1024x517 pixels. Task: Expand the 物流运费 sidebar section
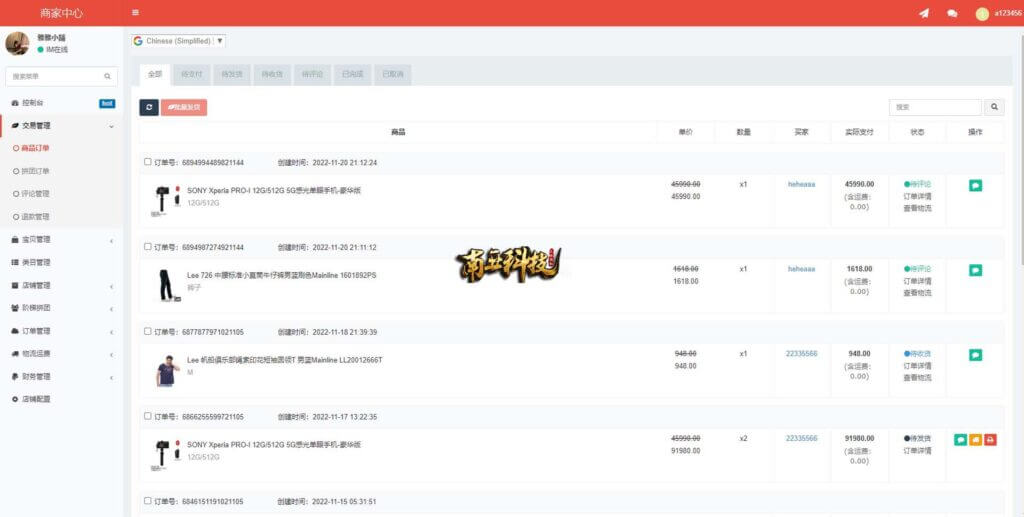[61, 354]
